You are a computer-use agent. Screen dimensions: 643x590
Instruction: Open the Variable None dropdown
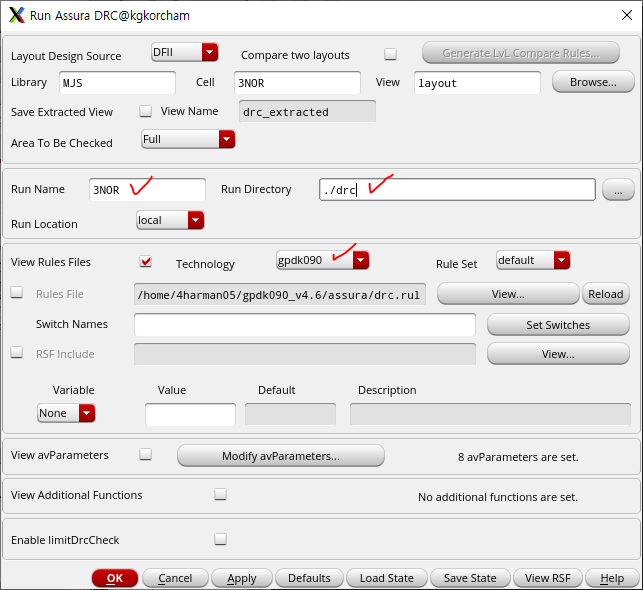66,413
